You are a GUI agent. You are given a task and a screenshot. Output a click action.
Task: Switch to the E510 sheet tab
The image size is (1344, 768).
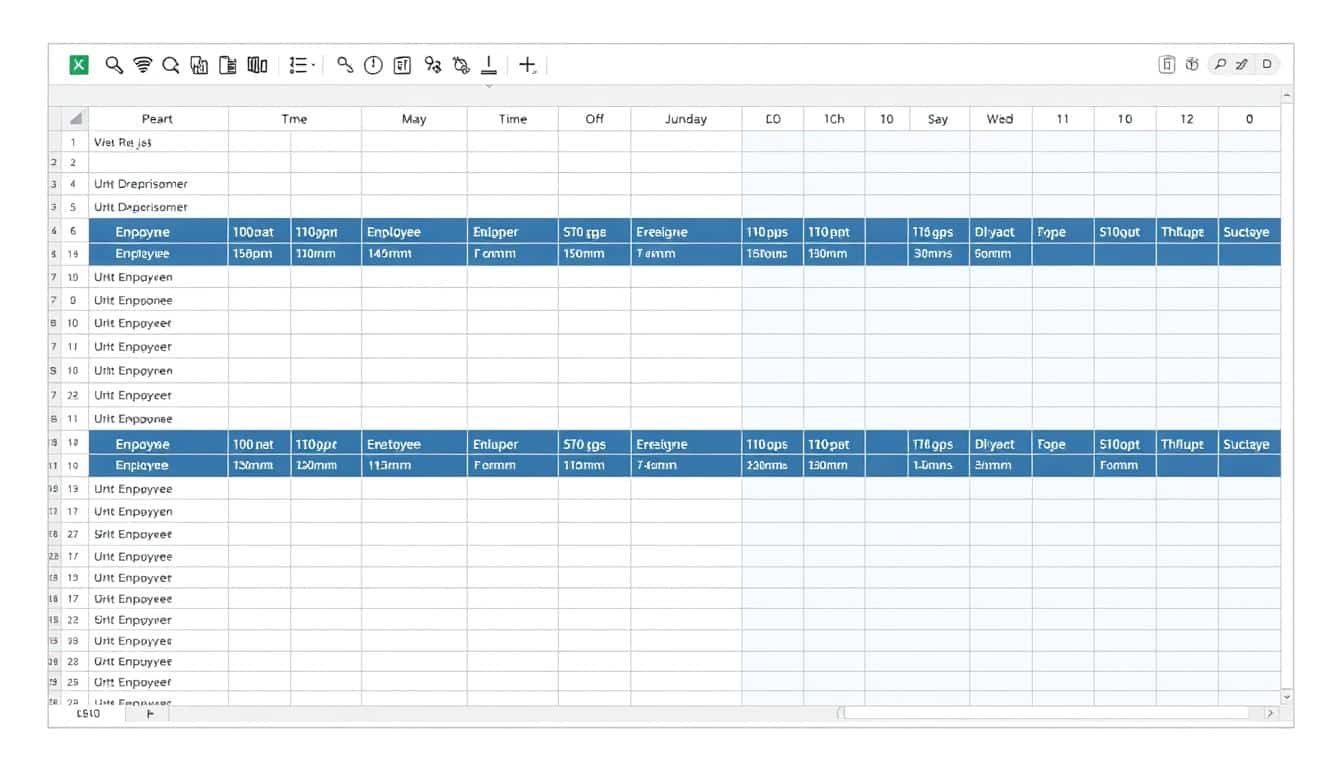tap(89, 714)
